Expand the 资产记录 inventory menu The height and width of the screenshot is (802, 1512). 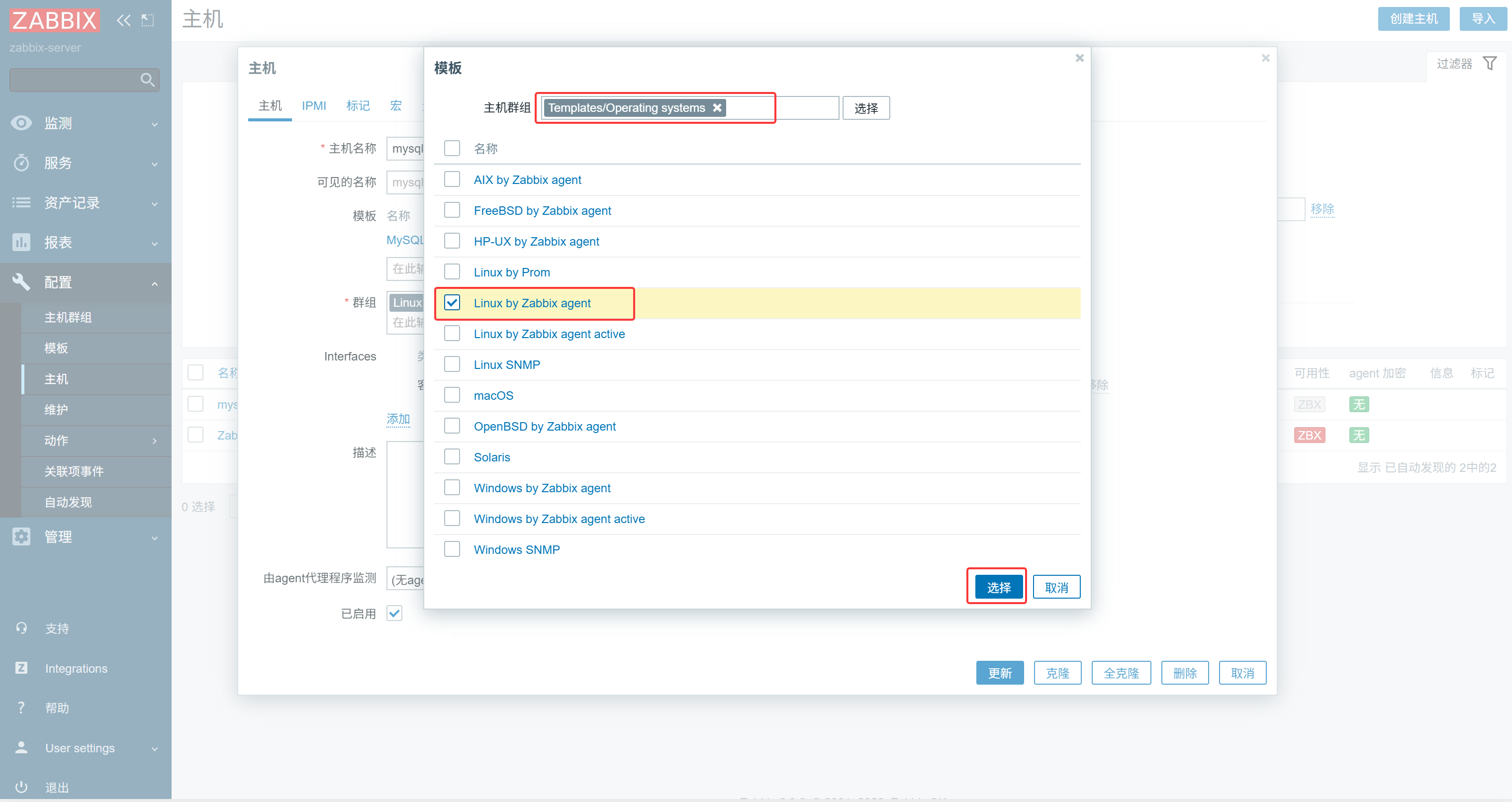154,203
